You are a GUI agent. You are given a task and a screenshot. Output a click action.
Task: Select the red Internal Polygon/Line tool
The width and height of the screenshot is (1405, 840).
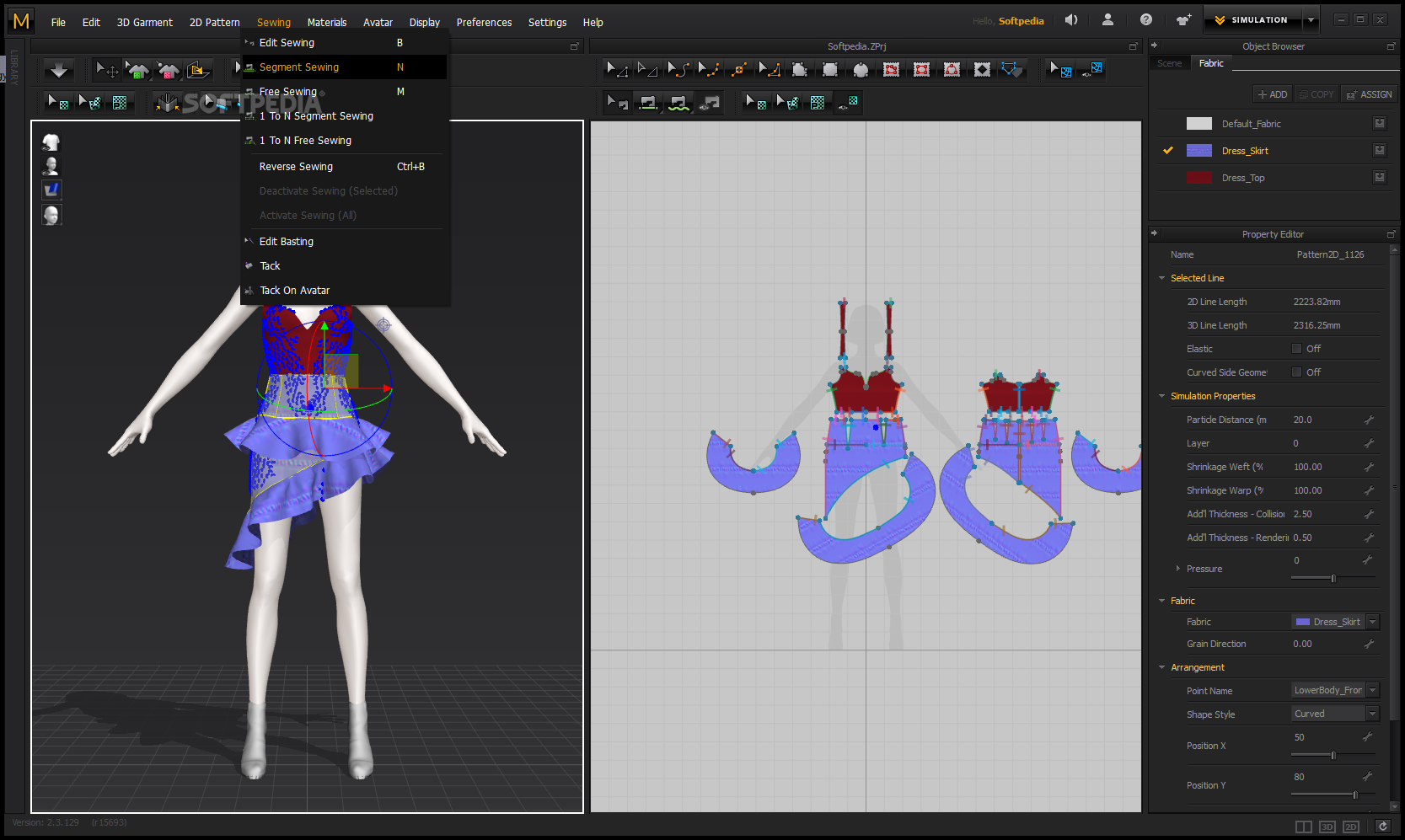point(891,70)
